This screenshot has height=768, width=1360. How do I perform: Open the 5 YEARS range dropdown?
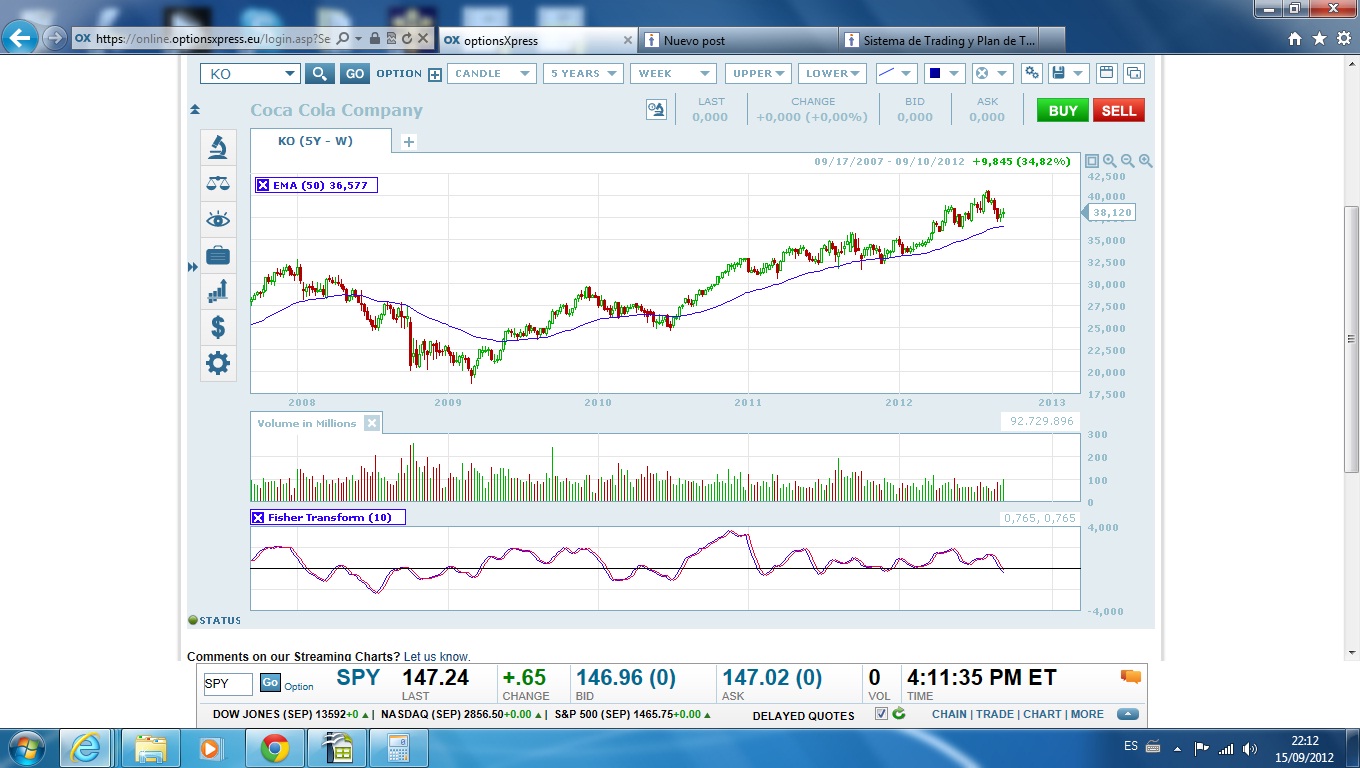(583, 73)
